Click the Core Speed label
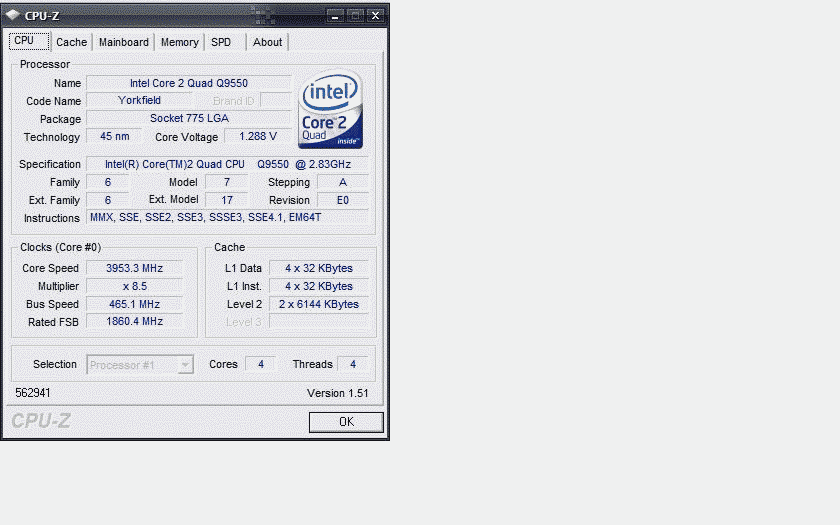Screen dimensions: 840x525 (x=50, y=268)
